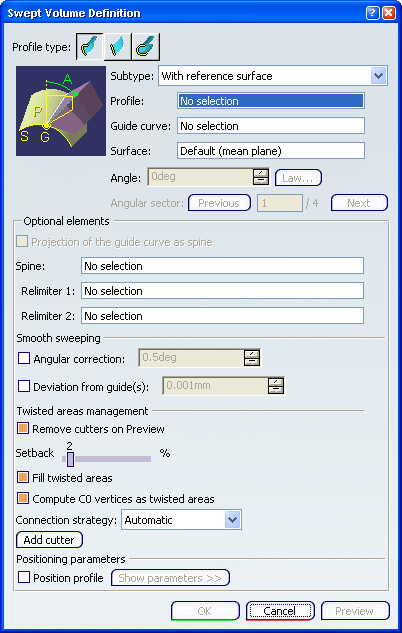This screenshot has height=633, width=402.
Task: Toggle Compute C0 vertices as twisted areas
Action: click(x=23, y=498)
